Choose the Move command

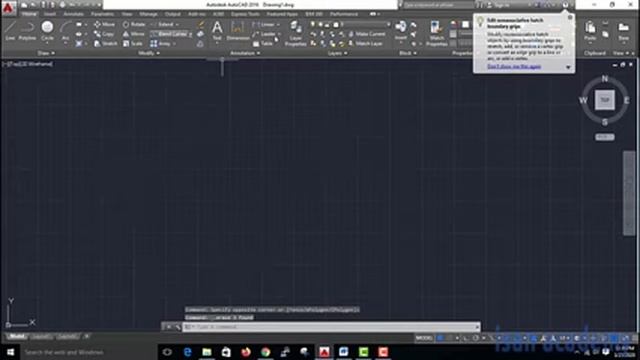click(x=104, y=24)
